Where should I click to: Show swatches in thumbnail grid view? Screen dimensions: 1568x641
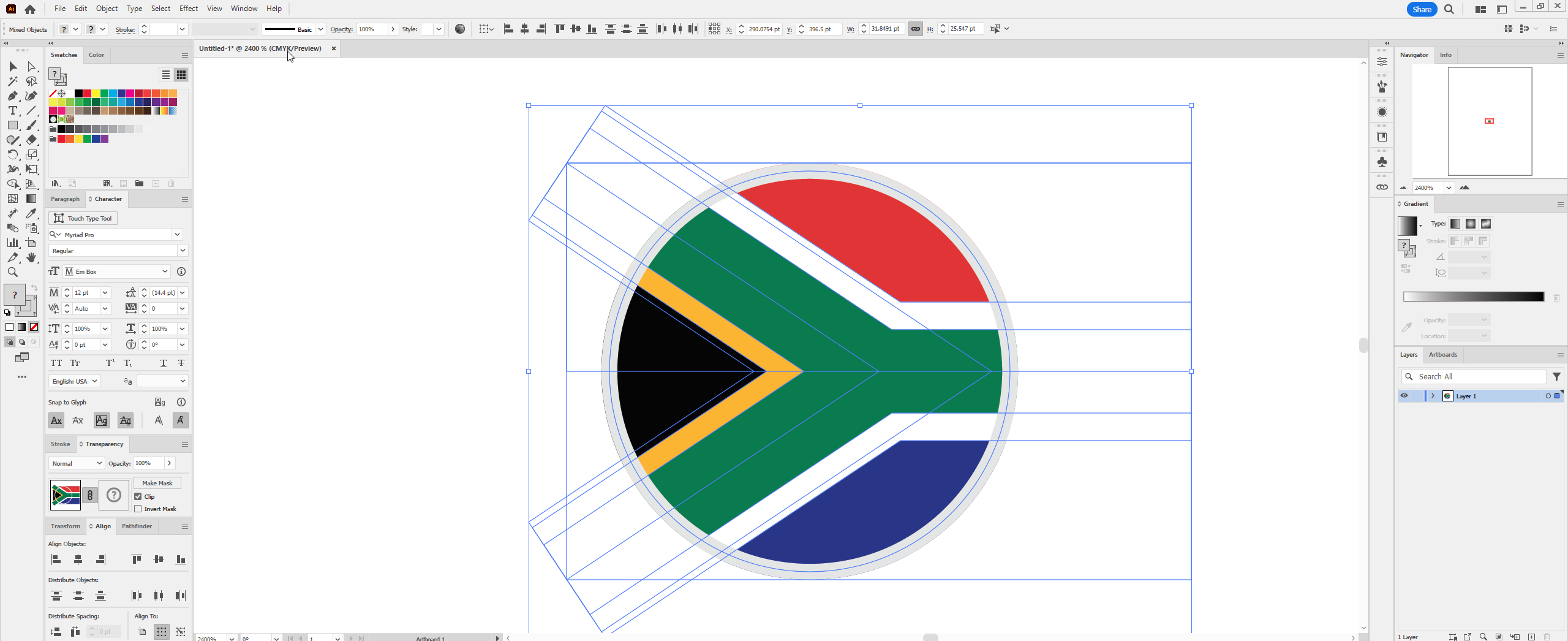181,75
